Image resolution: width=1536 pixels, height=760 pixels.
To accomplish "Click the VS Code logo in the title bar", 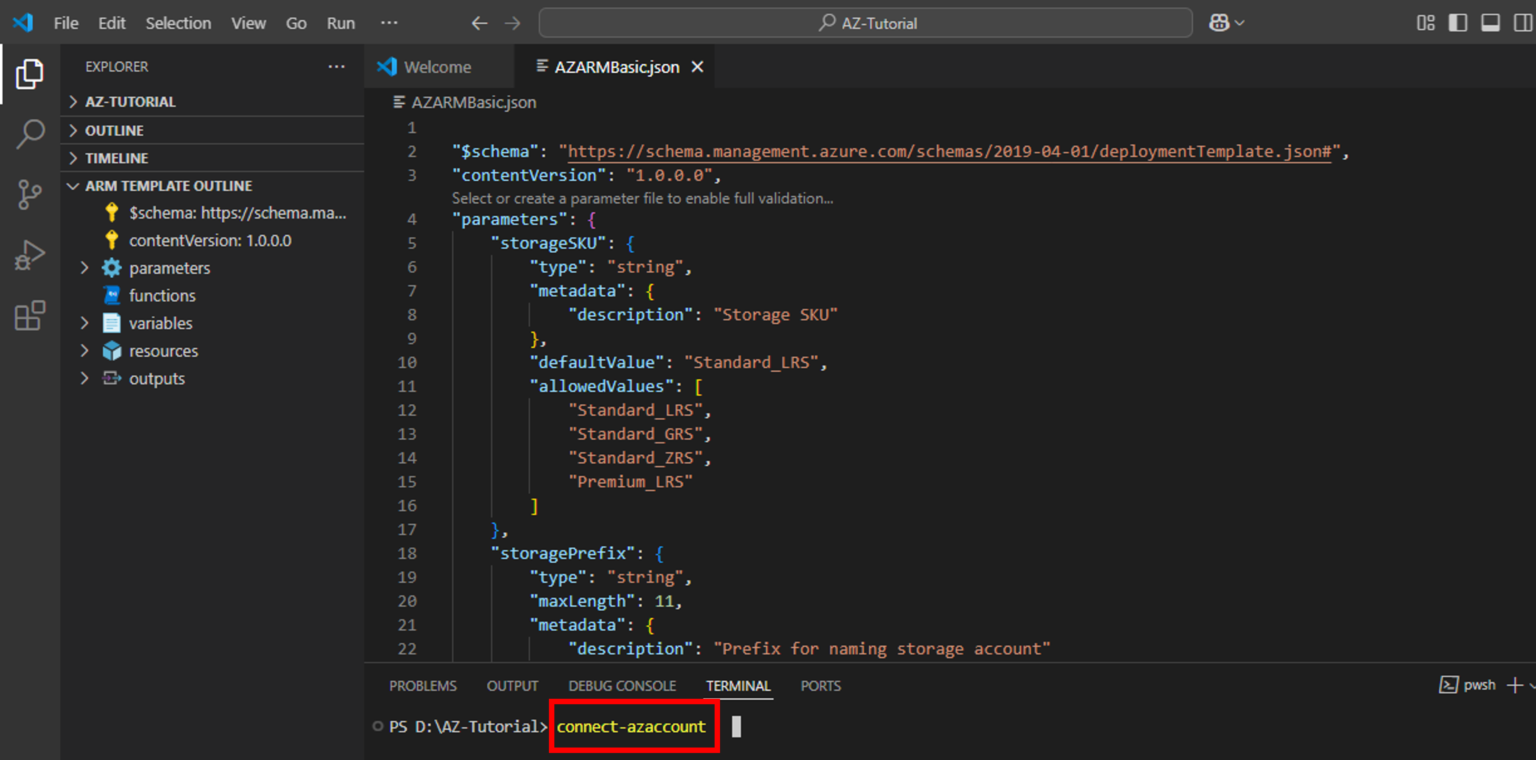I will click(x=22, y=22).
